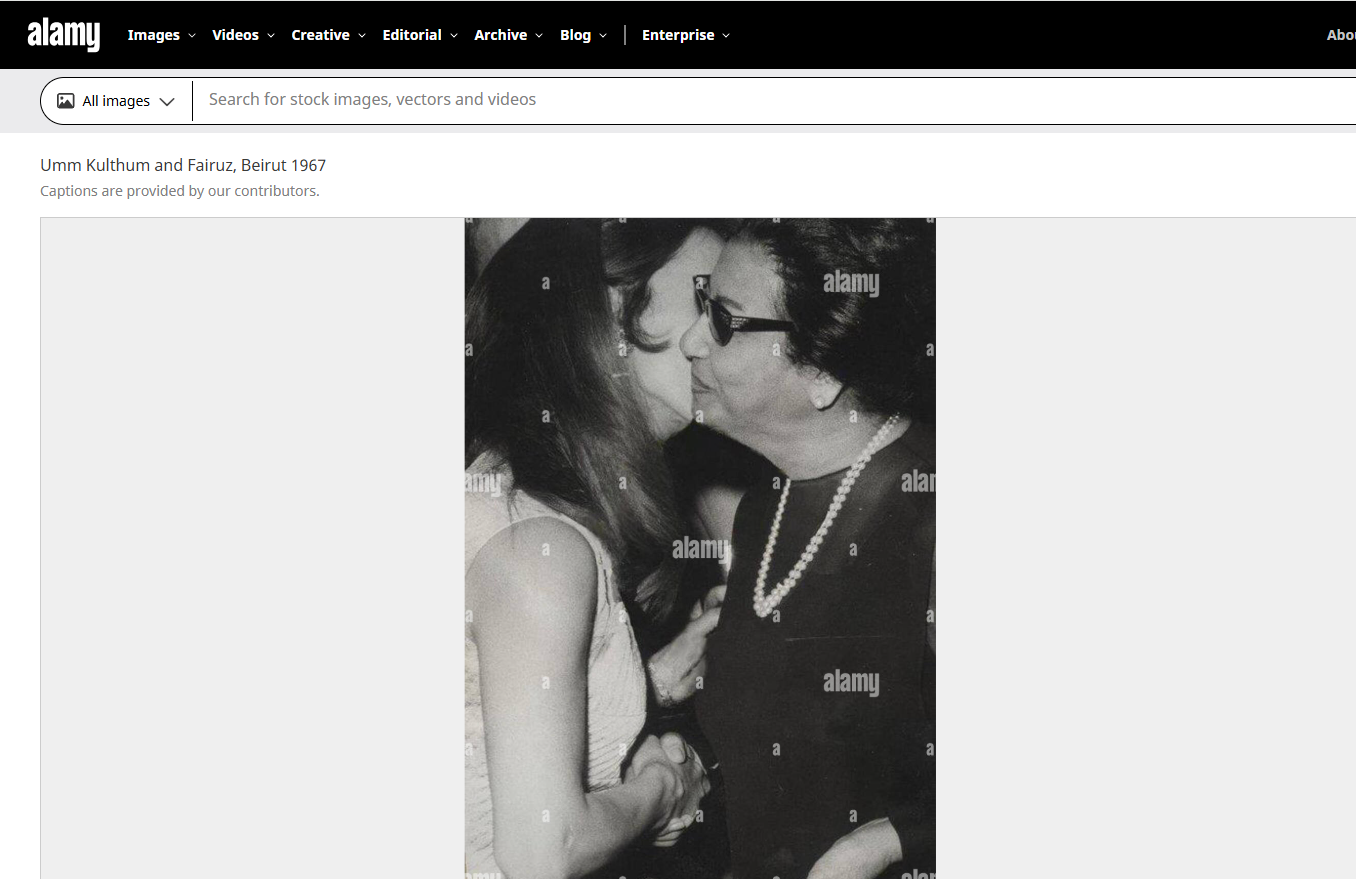
Task: Open the Archive menu
Action: [499, 35]
